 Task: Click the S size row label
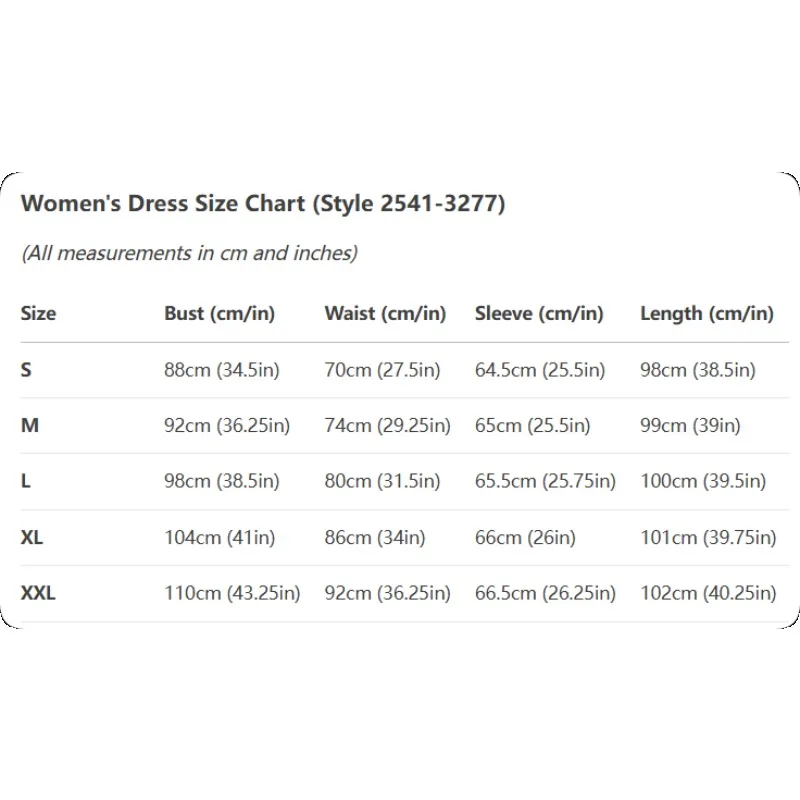[x=26, y=370]
